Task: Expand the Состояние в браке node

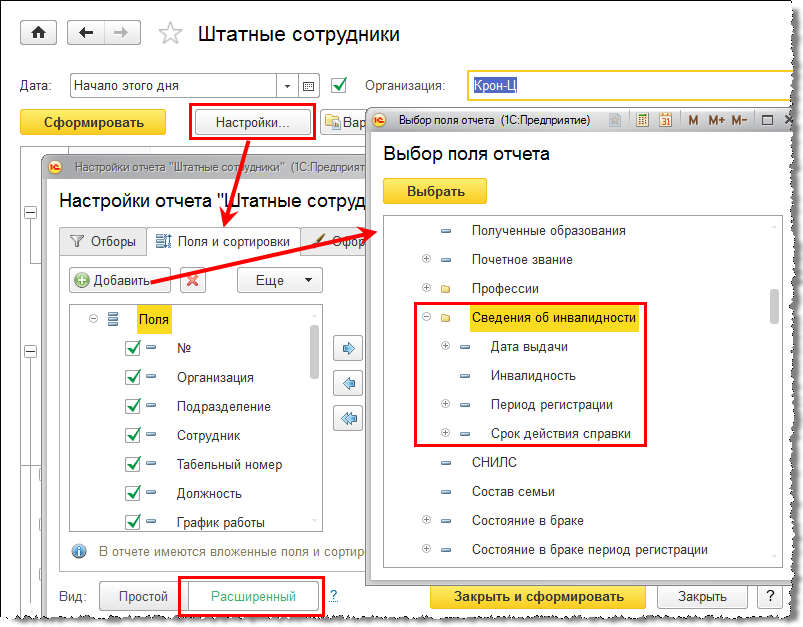Action: (426, 519)
